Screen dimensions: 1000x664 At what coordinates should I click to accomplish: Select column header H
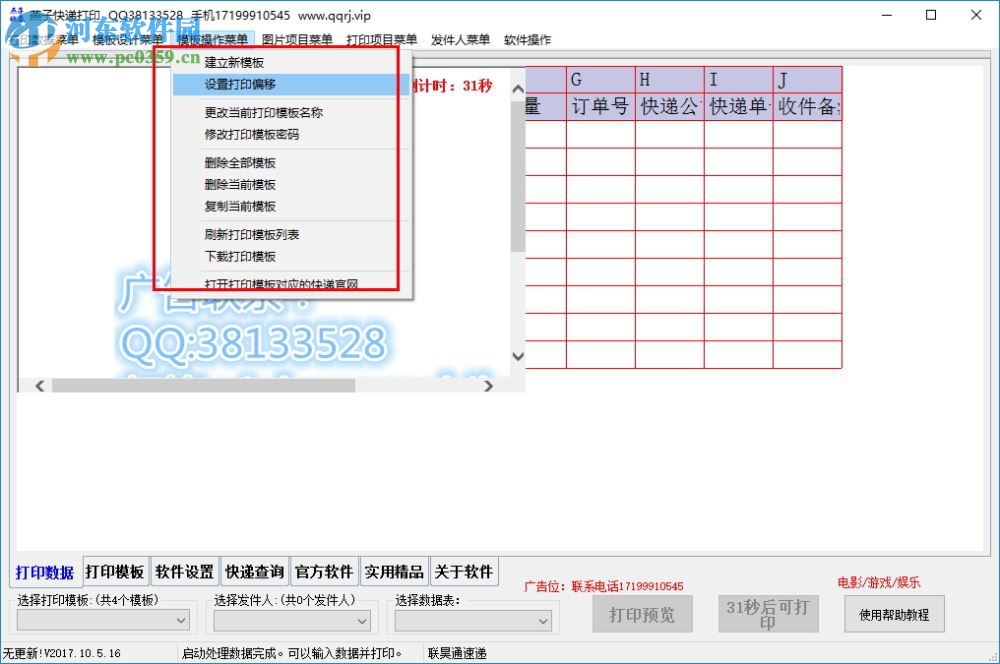[670, 80]
